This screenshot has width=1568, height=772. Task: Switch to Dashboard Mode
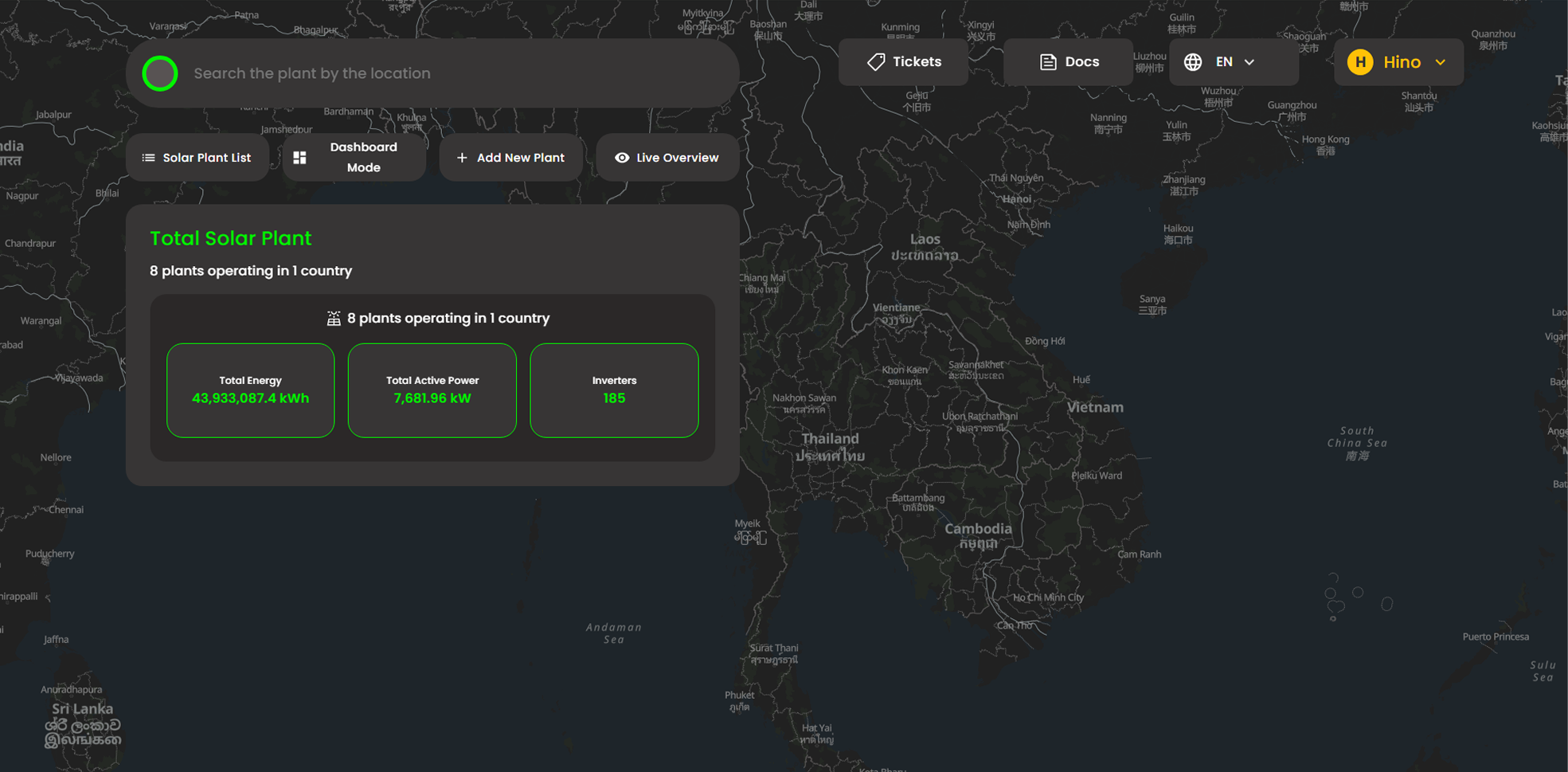point(363,158)
